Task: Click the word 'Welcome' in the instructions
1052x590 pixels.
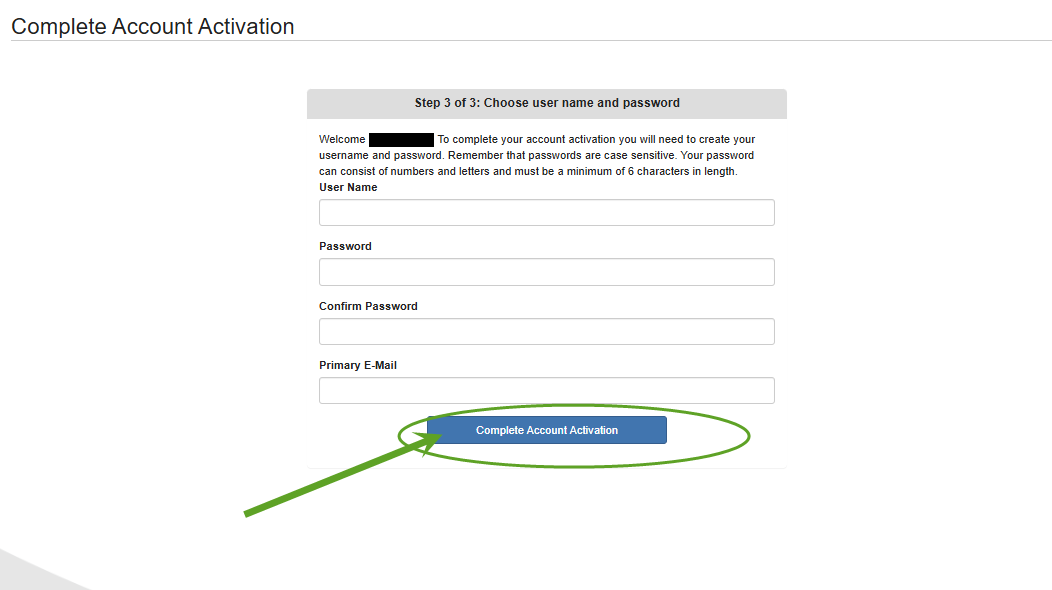Action: click(x=342, y=140)
